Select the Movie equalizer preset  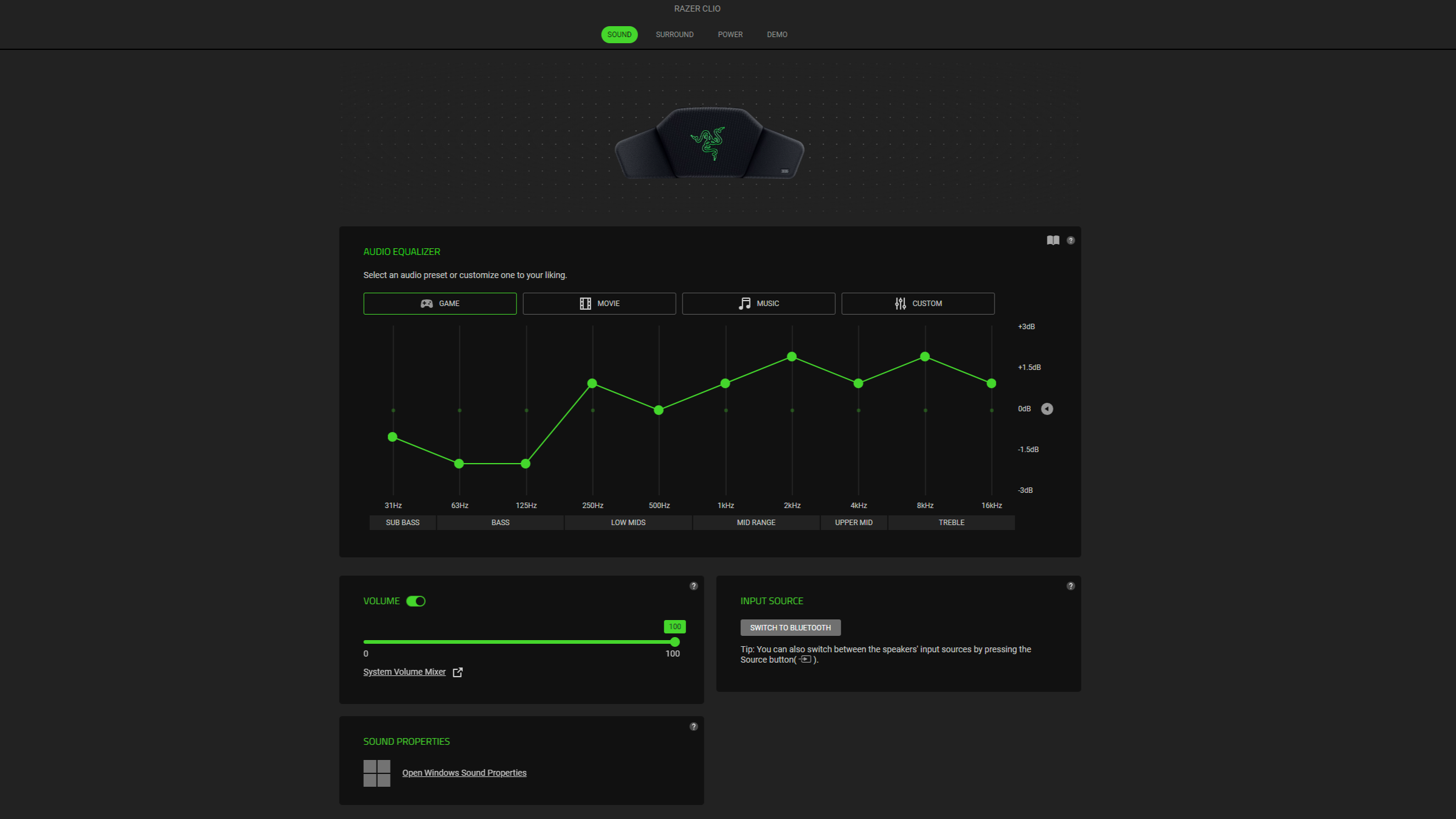coord(599,304)
